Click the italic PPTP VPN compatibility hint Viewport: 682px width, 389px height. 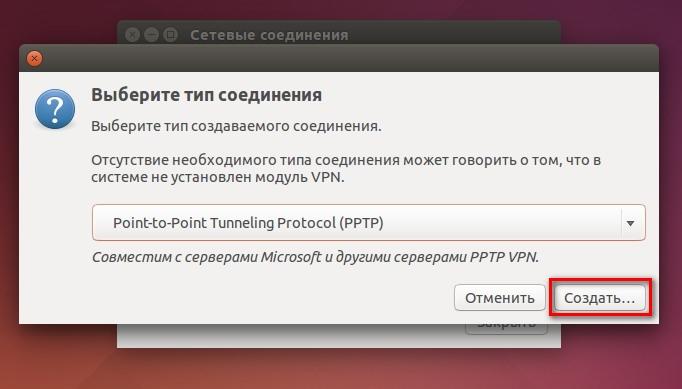[315, 257]
